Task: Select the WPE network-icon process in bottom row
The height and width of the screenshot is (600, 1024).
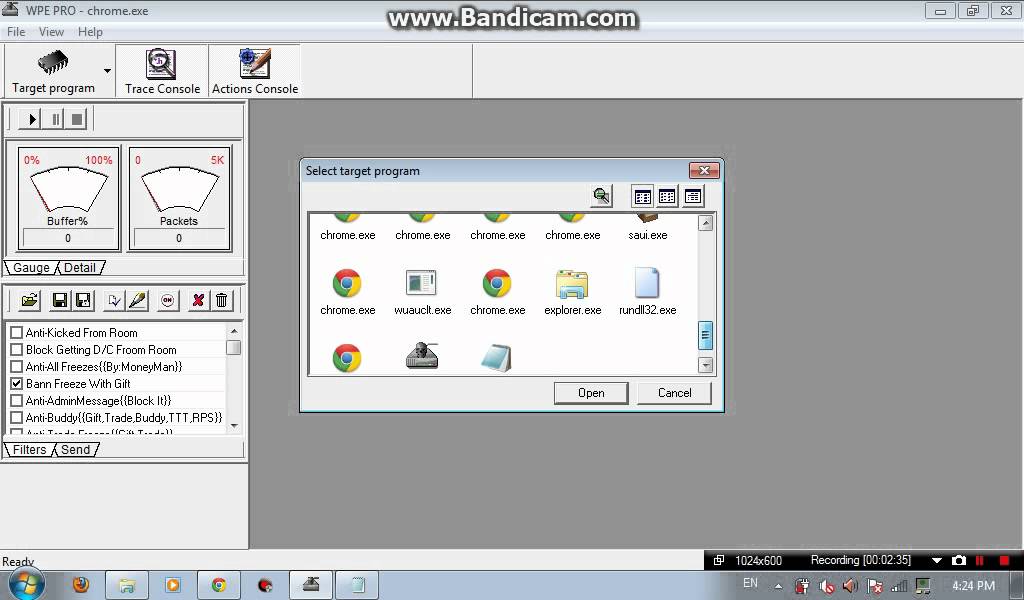Action: (422, 357)
